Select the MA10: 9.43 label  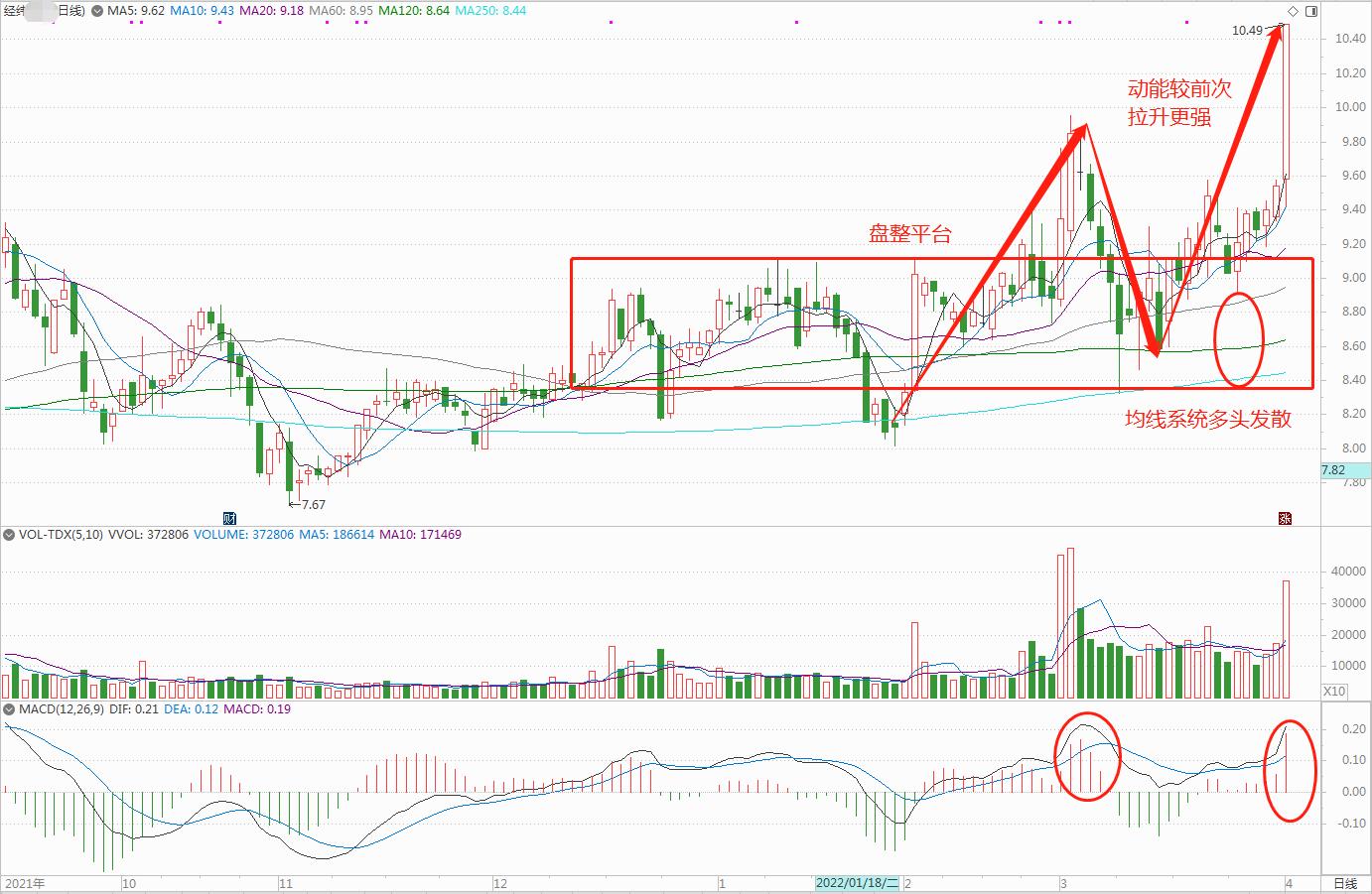[203, 11]
